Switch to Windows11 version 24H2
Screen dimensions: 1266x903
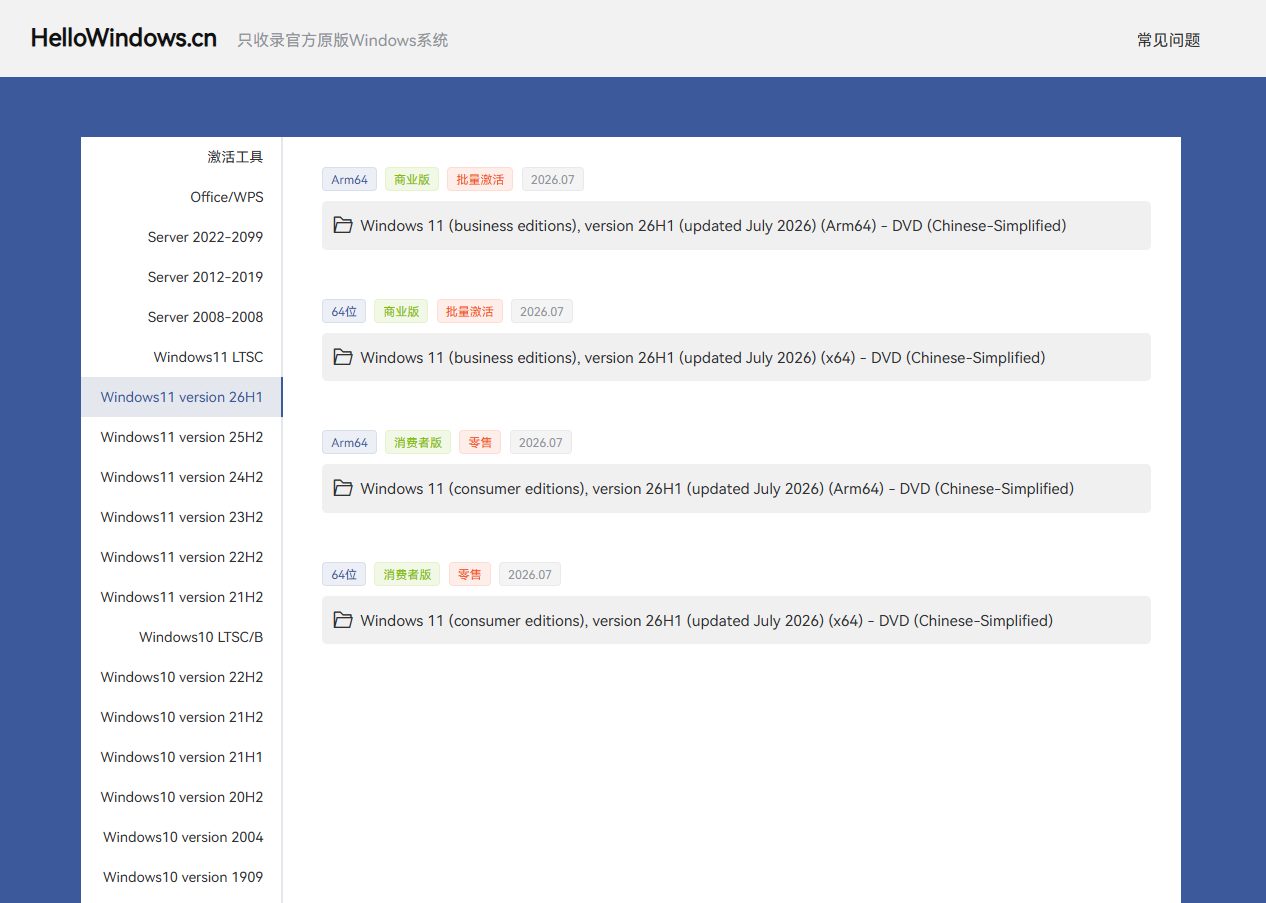click(182, 477)
